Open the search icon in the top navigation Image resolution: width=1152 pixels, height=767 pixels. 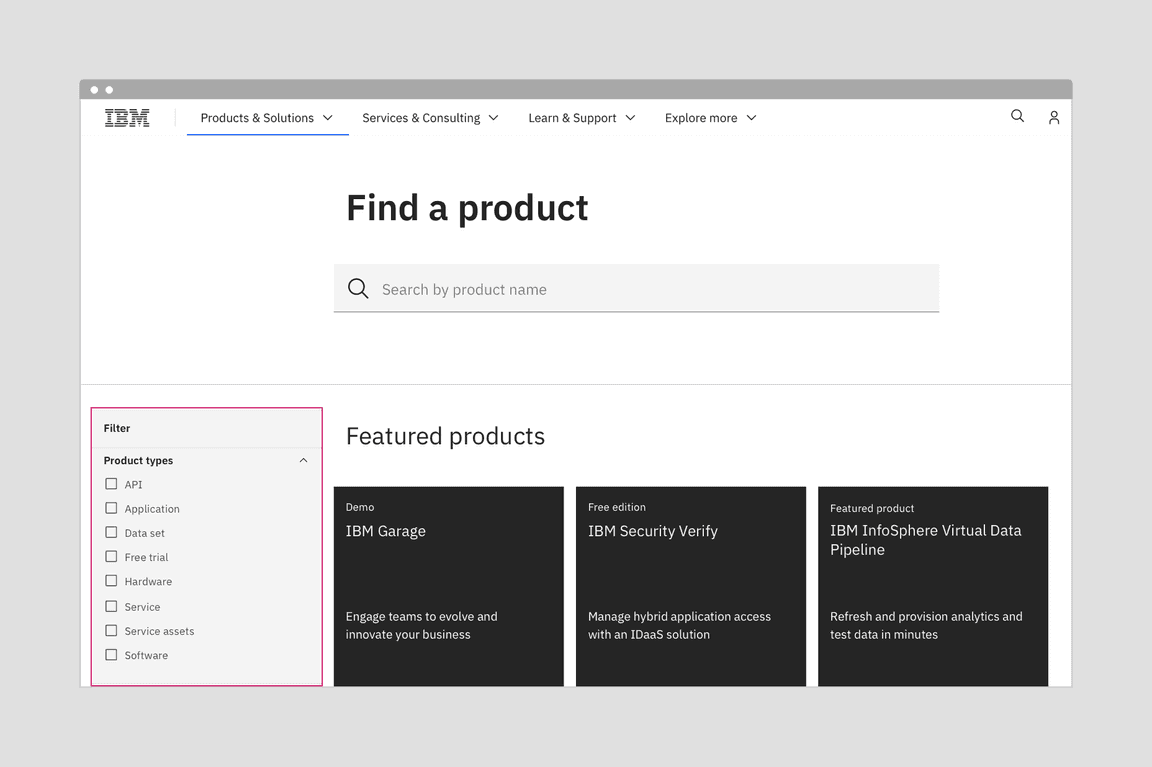[x=1017, y=117]
